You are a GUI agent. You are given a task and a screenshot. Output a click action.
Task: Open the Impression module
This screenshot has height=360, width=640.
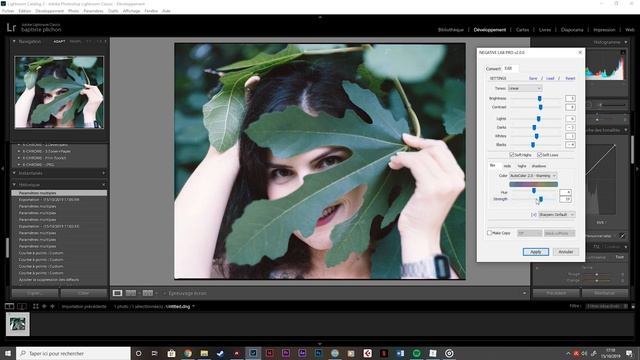tap(604, 30)
